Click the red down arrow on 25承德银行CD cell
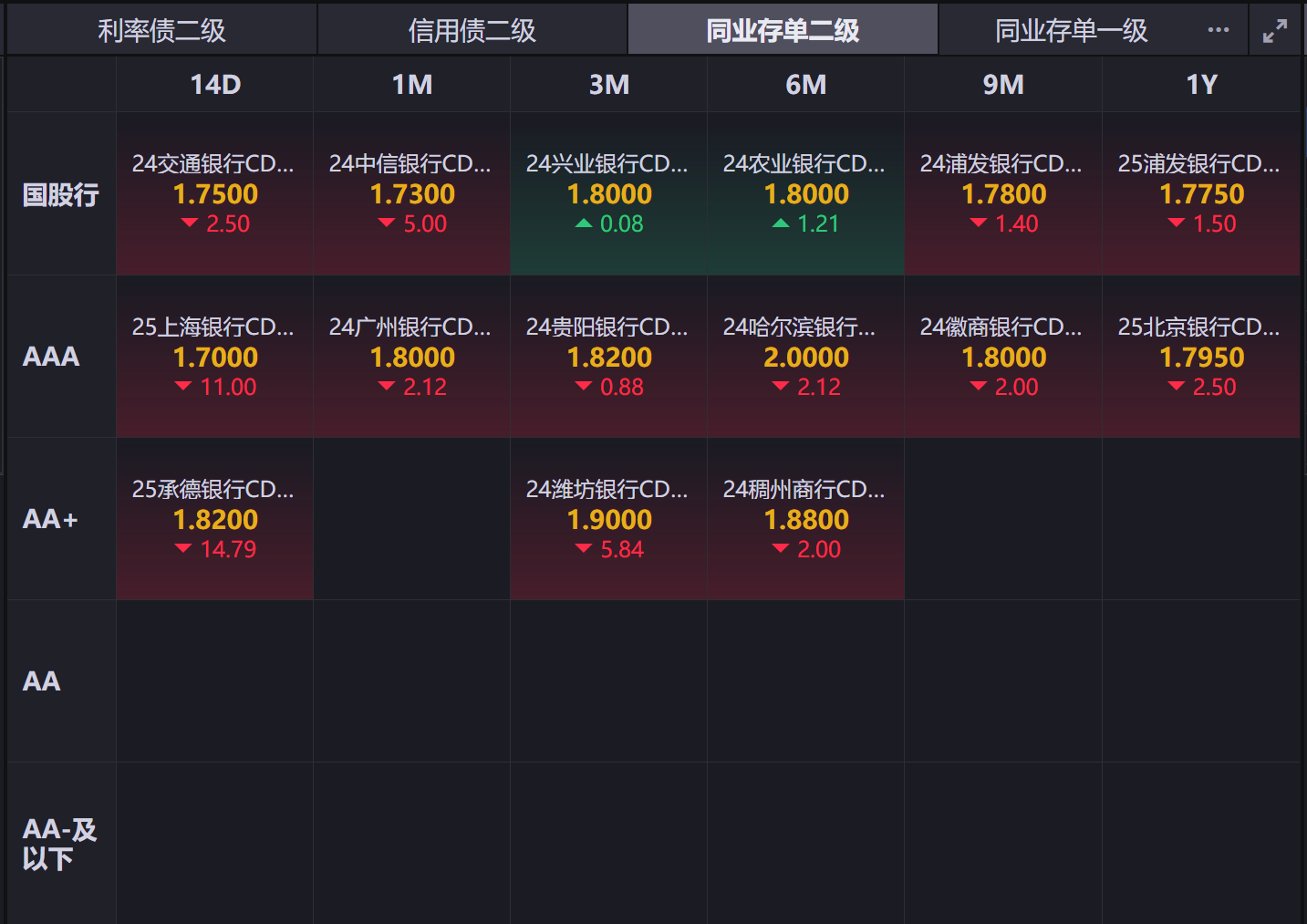The height and width of the screenshot is (924, 1307). coord(182,548)
